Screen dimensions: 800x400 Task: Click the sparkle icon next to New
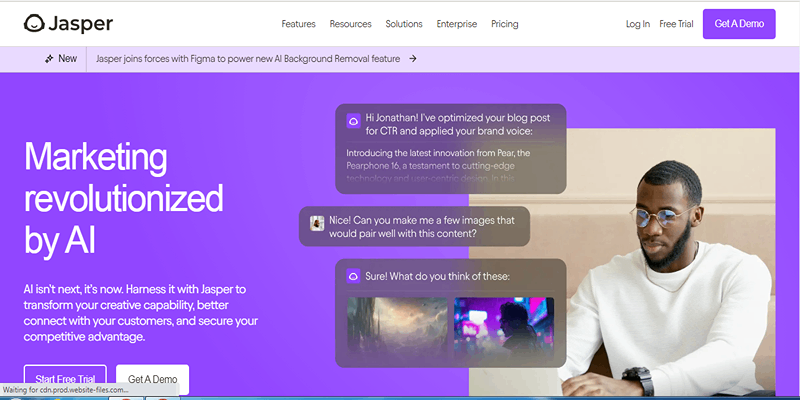click(49, 59)
